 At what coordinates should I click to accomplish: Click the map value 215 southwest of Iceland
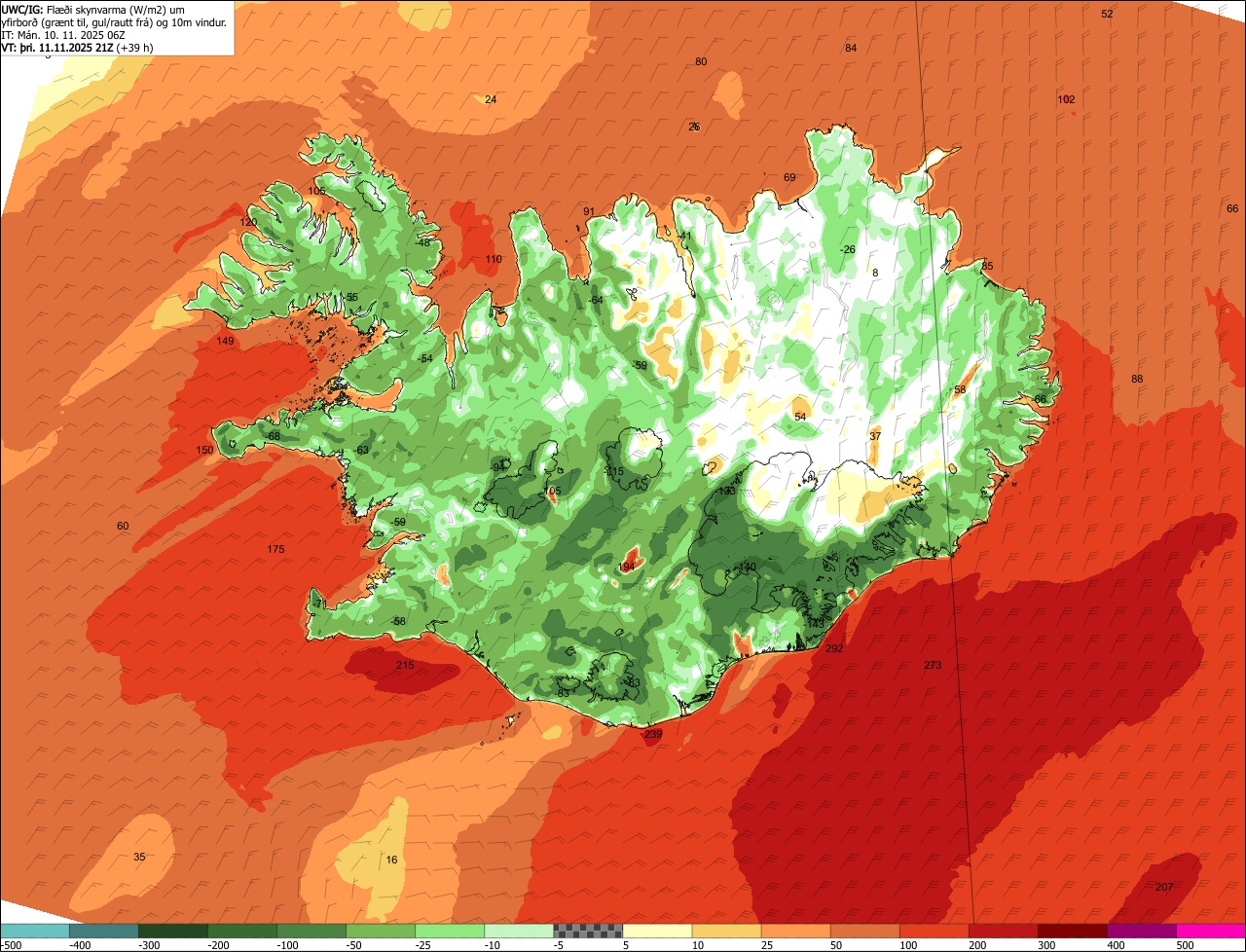[x=405, y=665]
